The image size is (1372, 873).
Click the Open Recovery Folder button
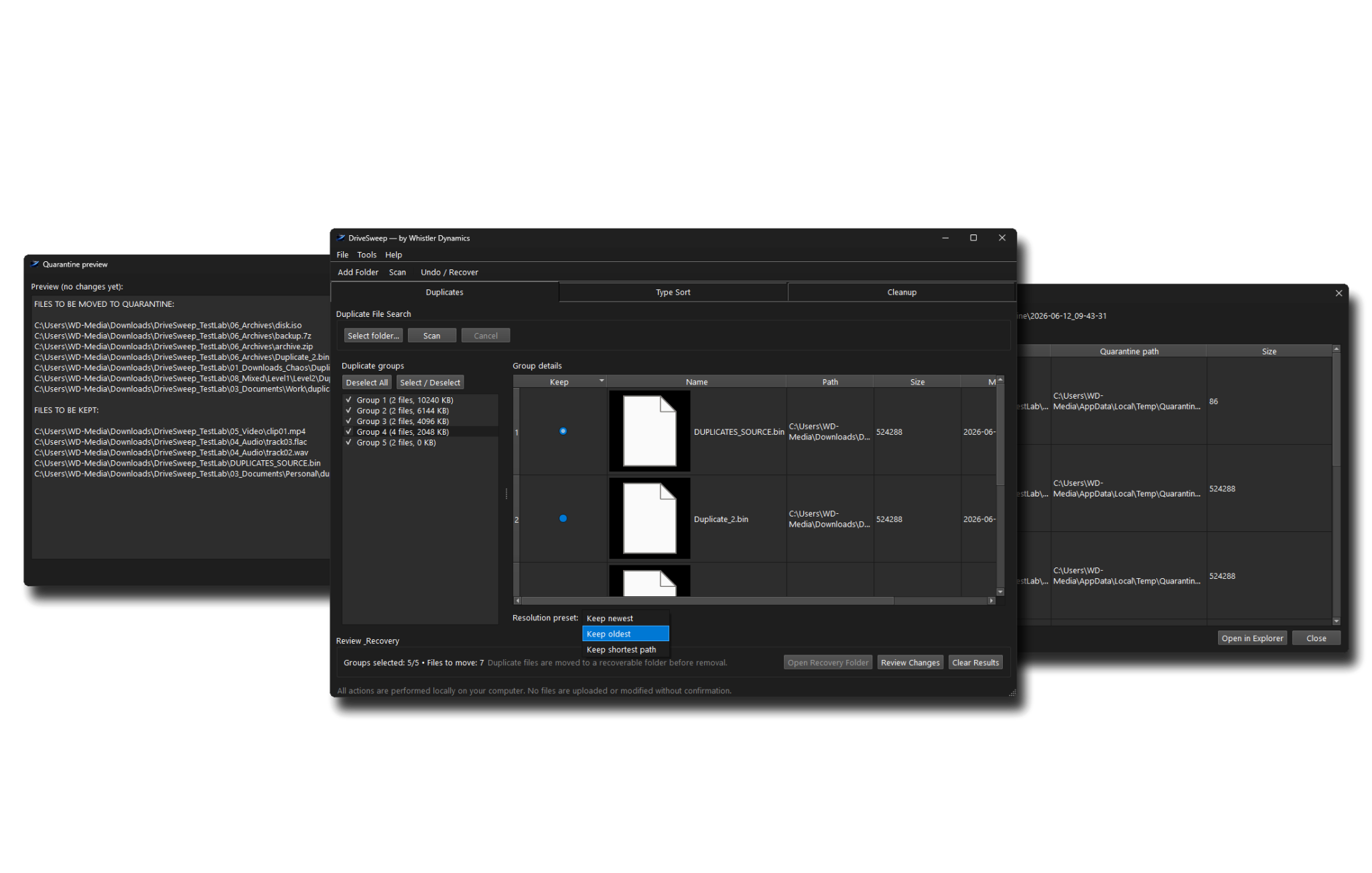click(x=827, y=663)
